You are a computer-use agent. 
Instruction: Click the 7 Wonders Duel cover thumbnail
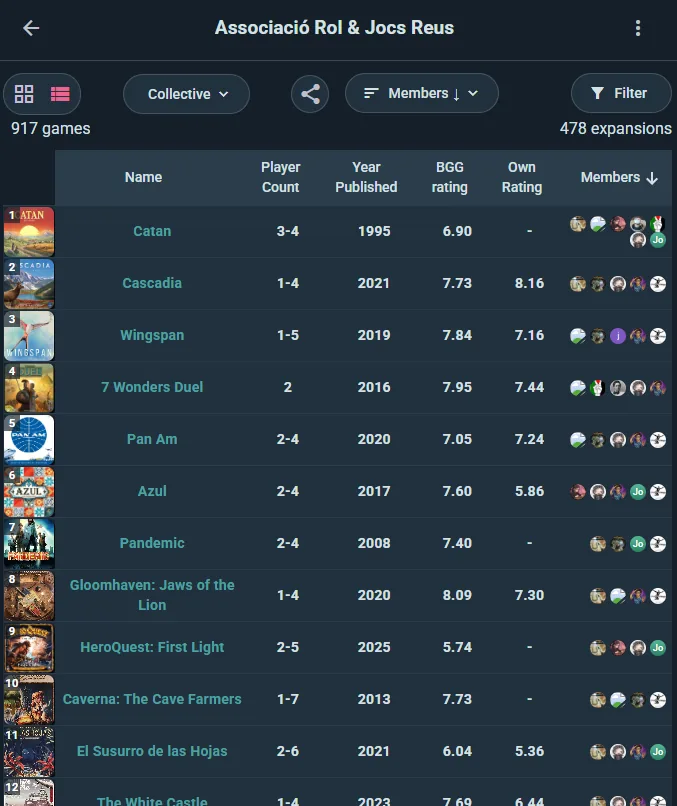[29, 388]
